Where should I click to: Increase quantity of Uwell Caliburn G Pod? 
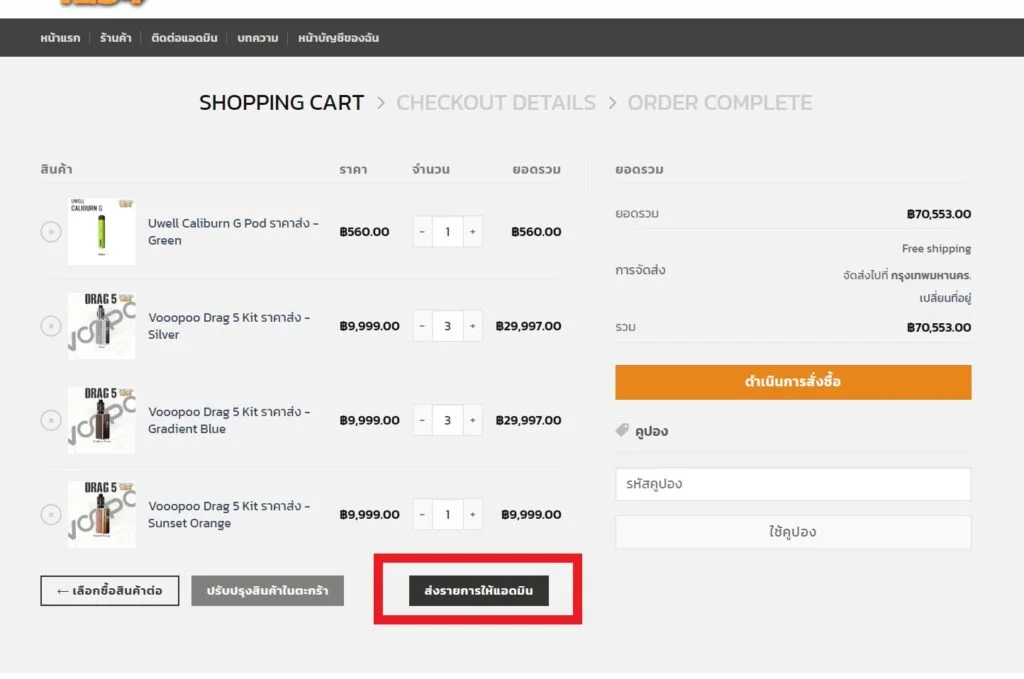472,232
